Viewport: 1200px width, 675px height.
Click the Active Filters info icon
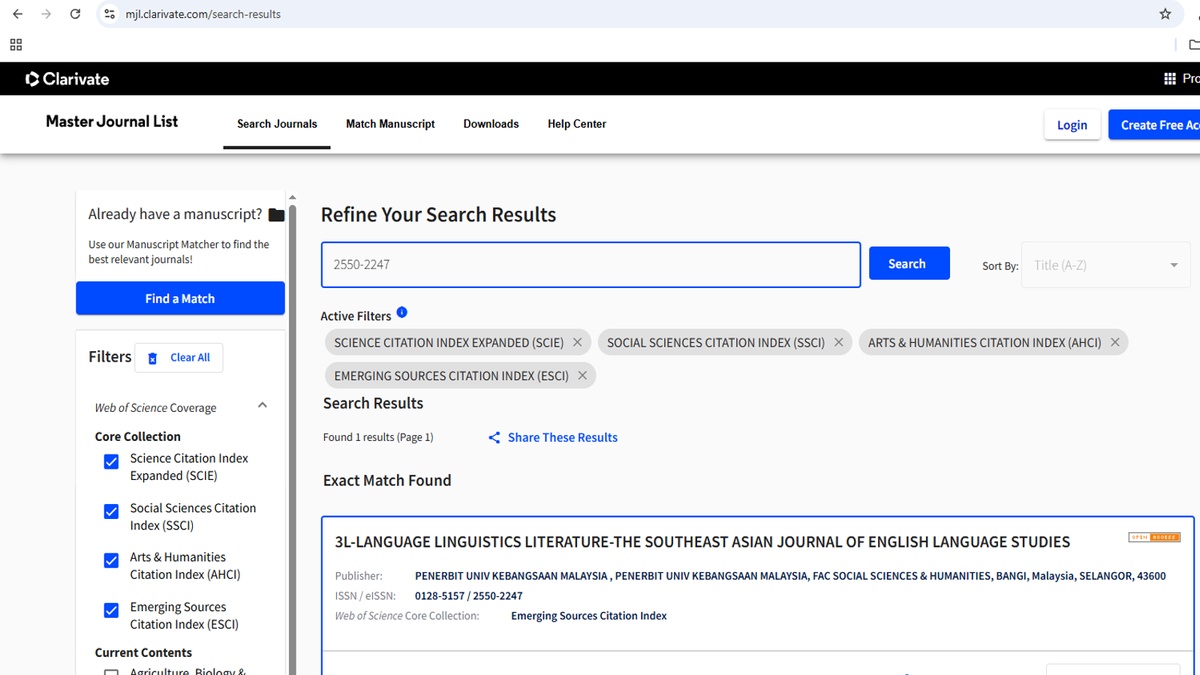pos(402,313)
